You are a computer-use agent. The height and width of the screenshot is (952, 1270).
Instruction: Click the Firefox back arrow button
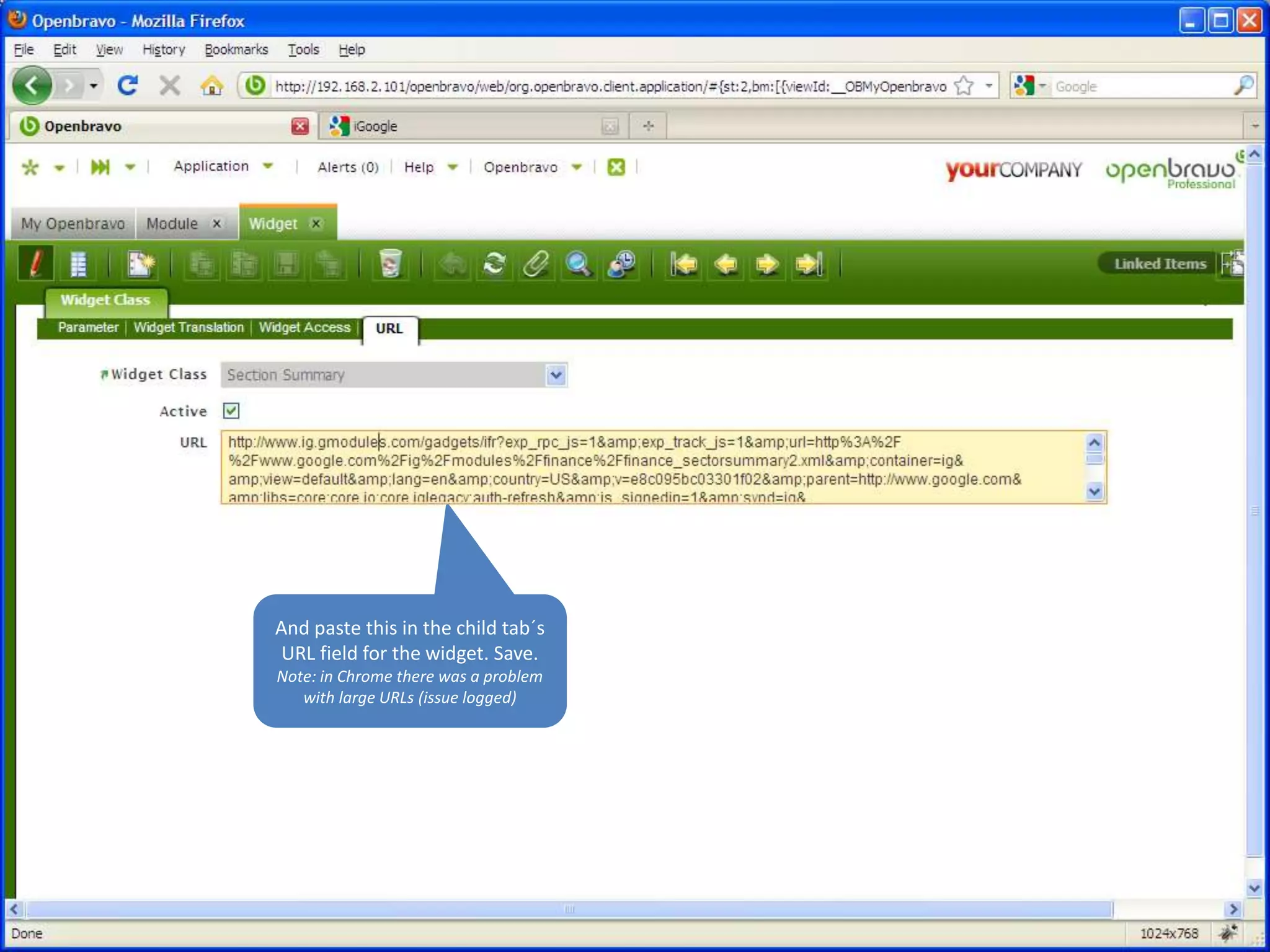click(32, 85)
